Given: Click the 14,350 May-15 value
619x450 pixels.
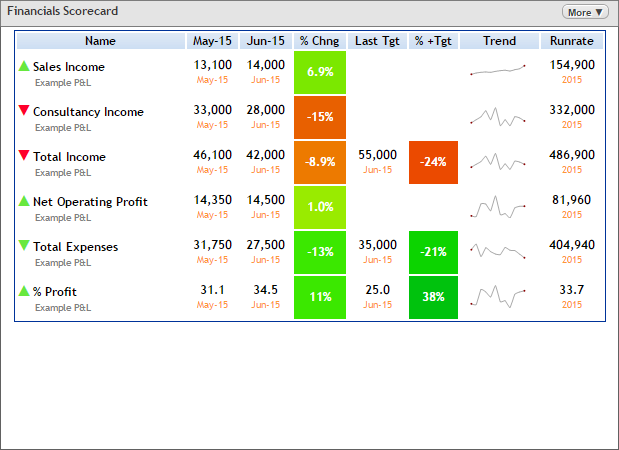Looking at the screenshot, I should click(x=212, y=200).
